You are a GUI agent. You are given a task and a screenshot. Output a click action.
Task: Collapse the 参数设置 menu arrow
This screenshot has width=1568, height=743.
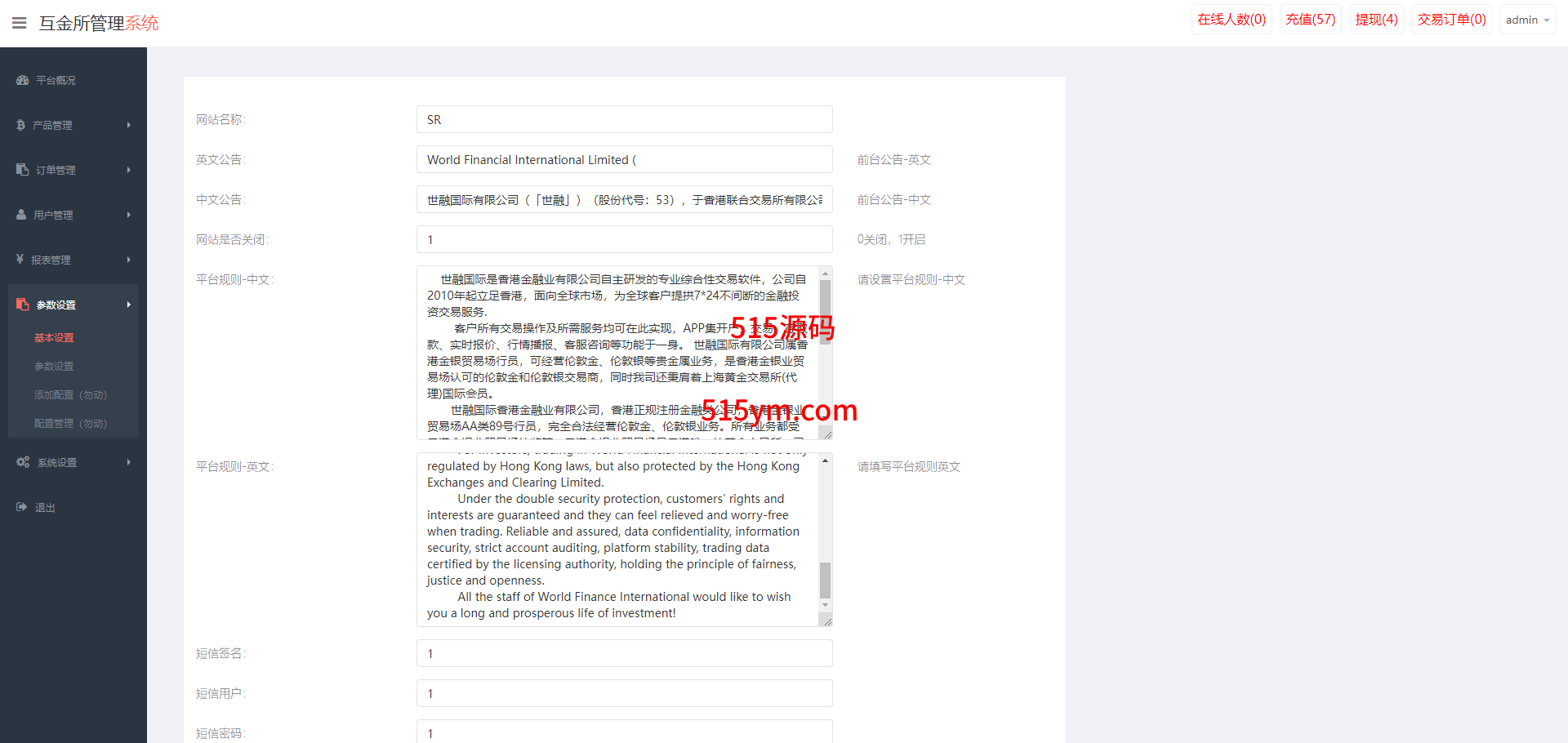pos(128,305)
